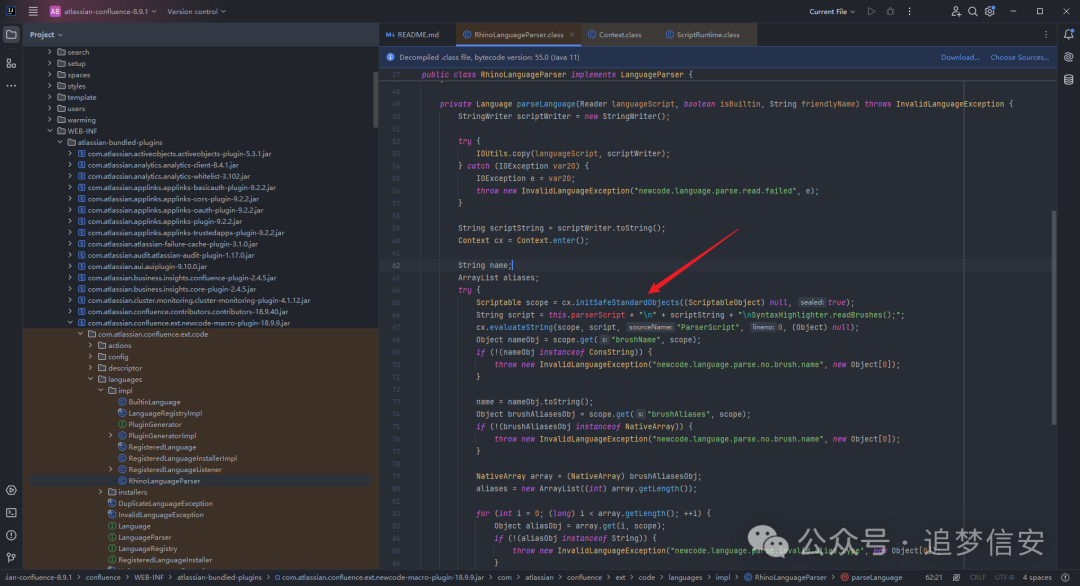
Task: Open more run actions menu
Action: (909, 11)
